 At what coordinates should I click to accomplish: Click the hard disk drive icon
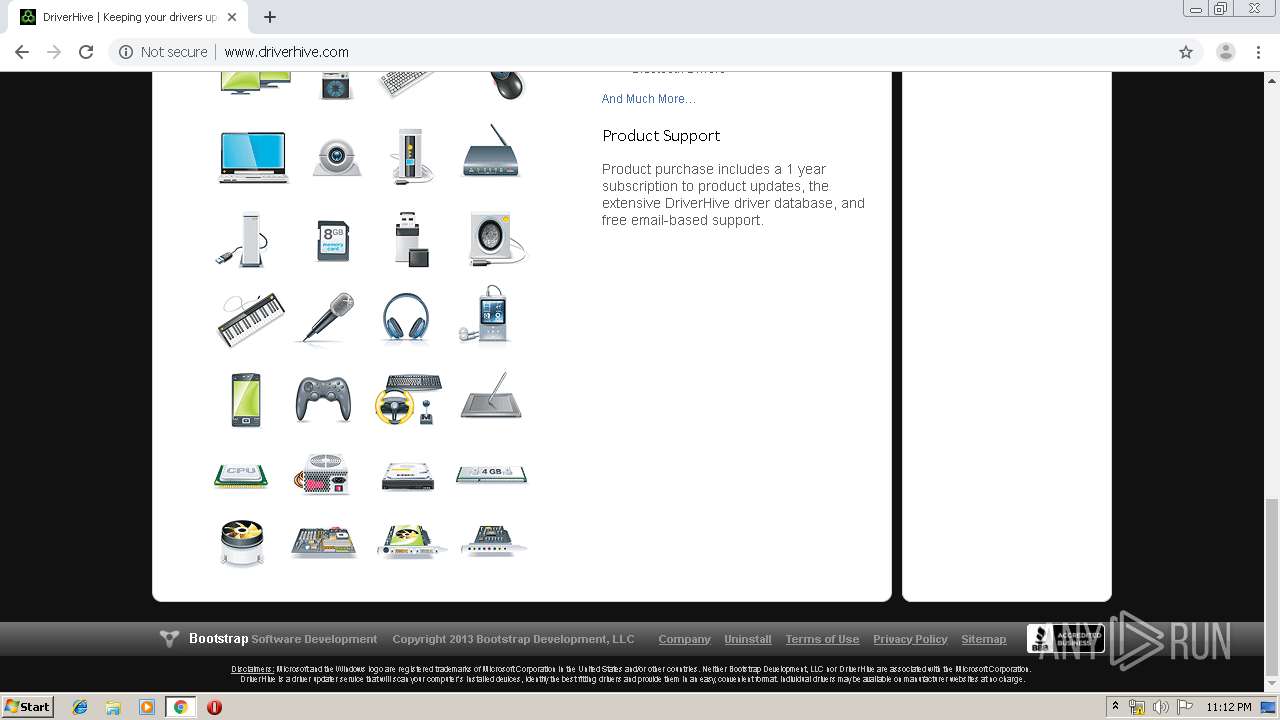click(408, 476)
